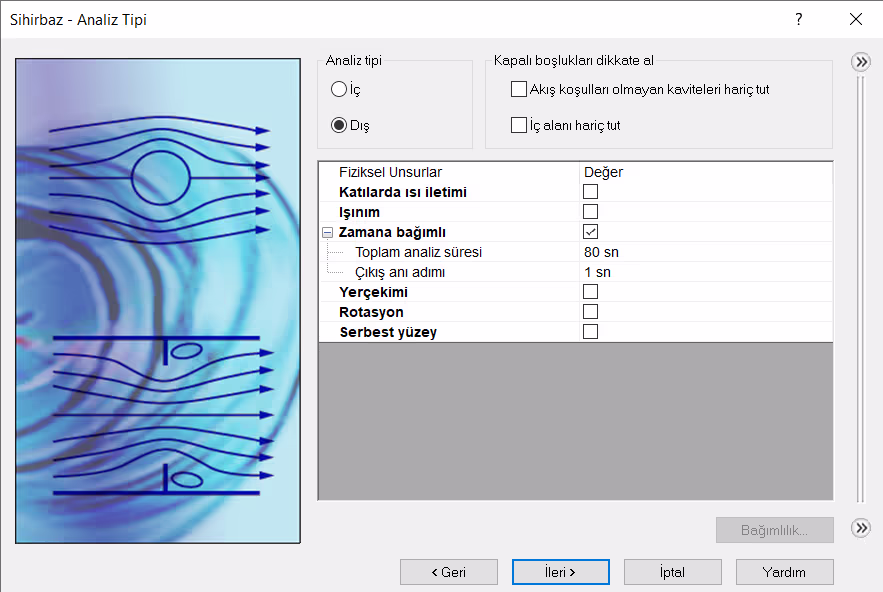
Task: Enable the Serbest yüzey checkbox
Action: point(590,332)
